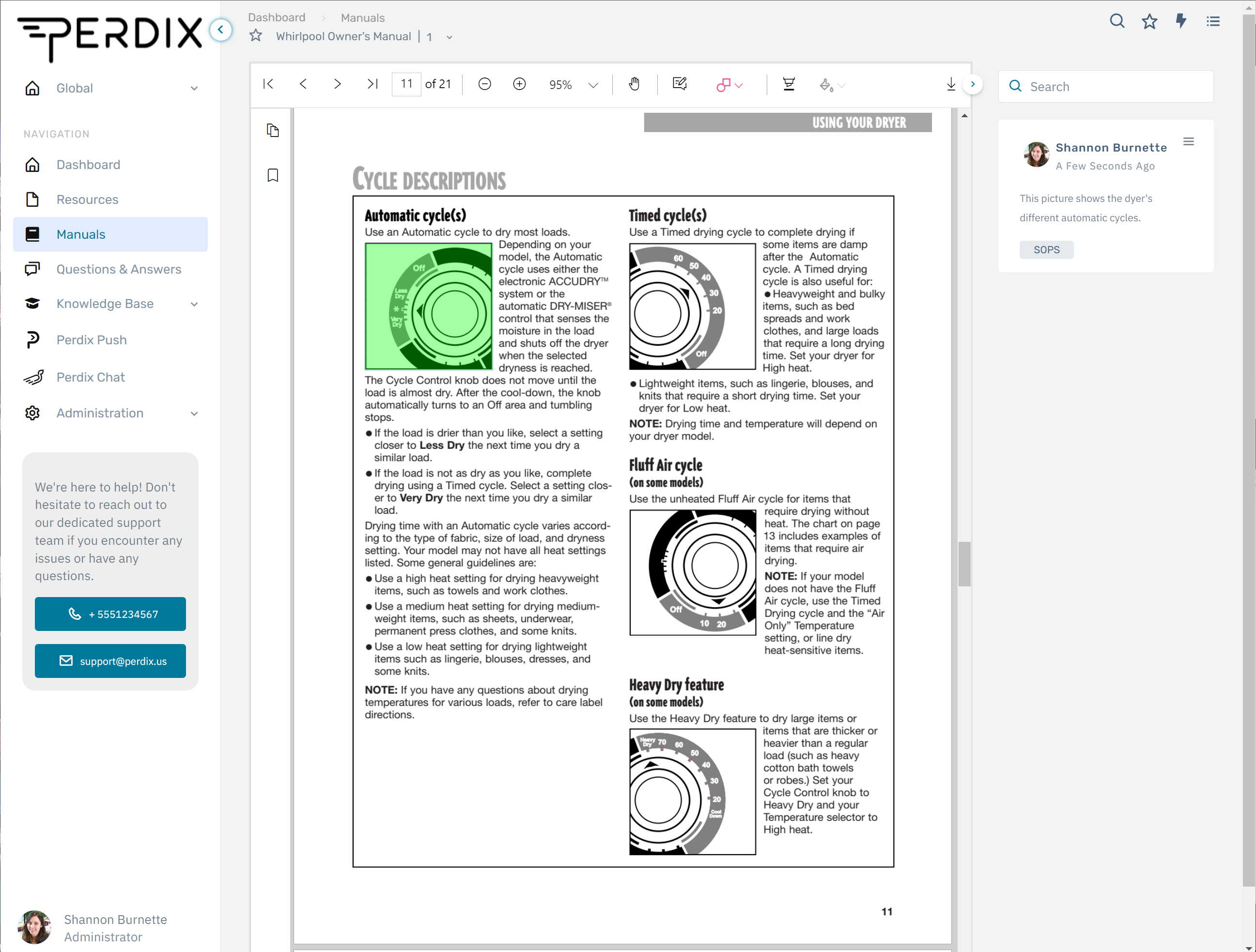Go to first page of the PDF

[268, 84]
